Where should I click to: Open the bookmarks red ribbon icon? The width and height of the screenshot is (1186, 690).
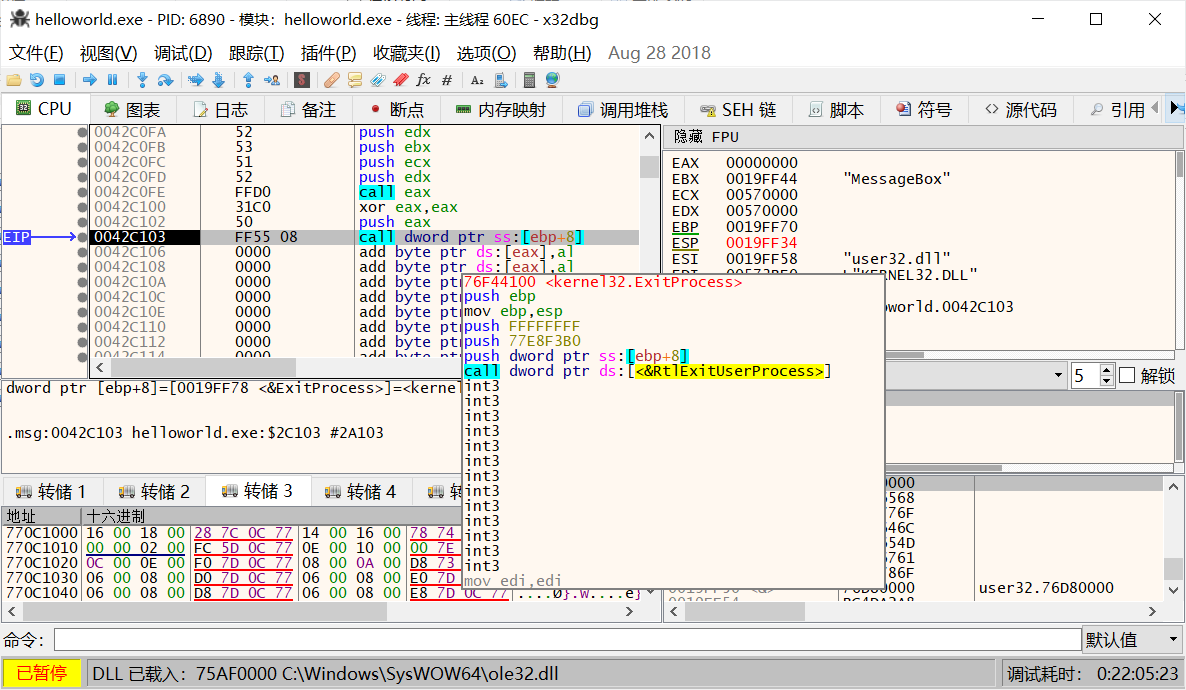[400, 80]
